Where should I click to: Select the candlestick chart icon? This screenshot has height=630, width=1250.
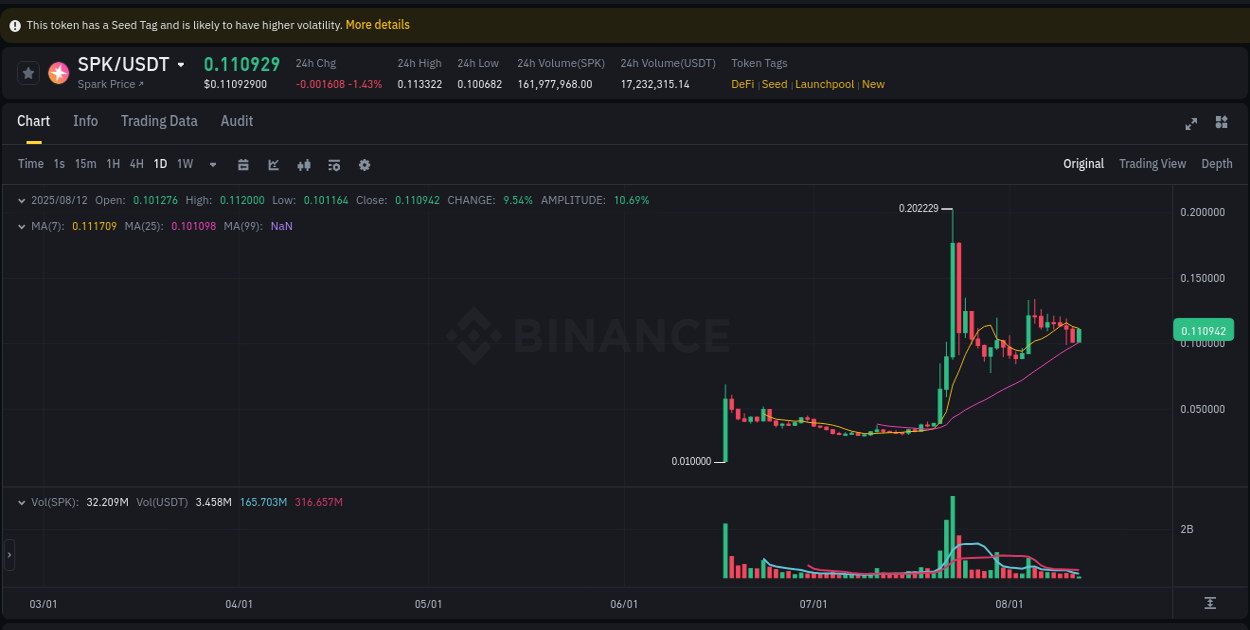[x=304, y=163]
